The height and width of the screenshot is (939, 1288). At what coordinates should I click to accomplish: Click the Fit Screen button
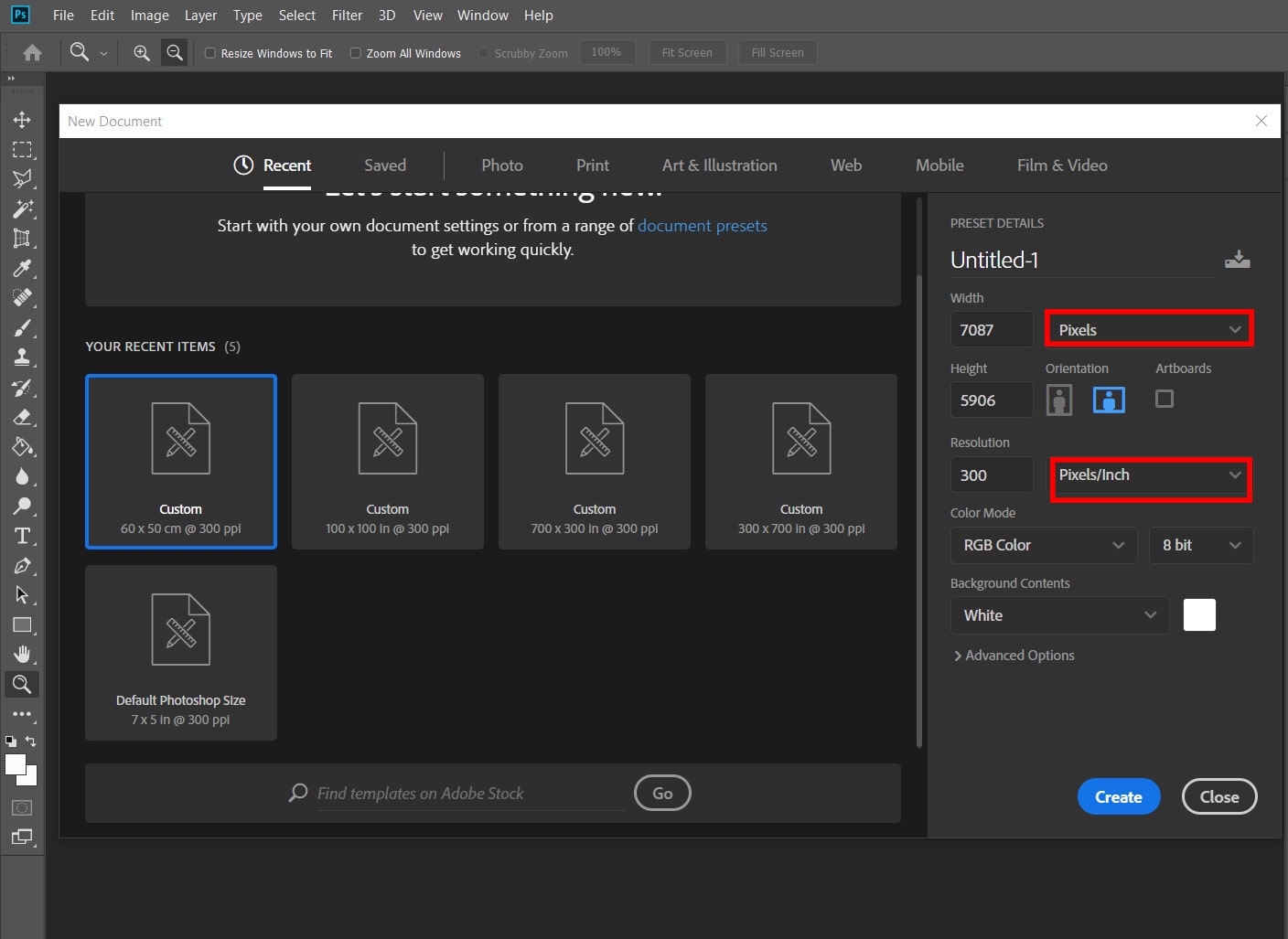[x=687, y=53]
